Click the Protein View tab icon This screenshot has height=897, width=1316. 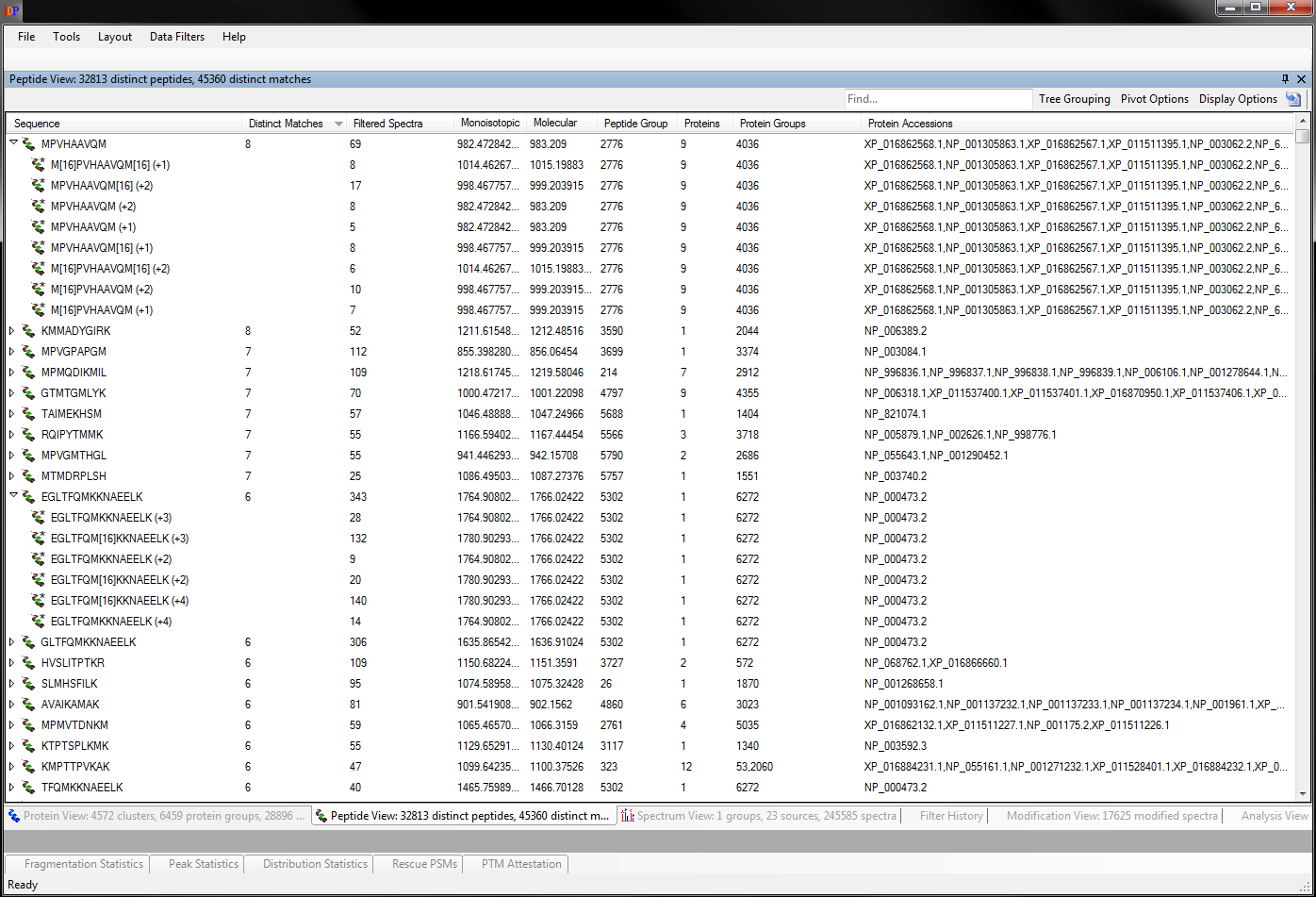pos(14,816)
